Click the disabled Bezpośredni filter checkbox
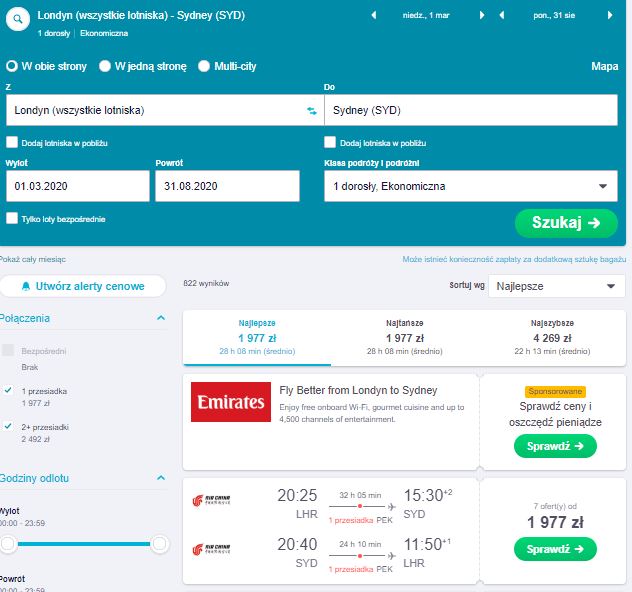This screenshot has width=632, height=592. (x=8, y=350)
